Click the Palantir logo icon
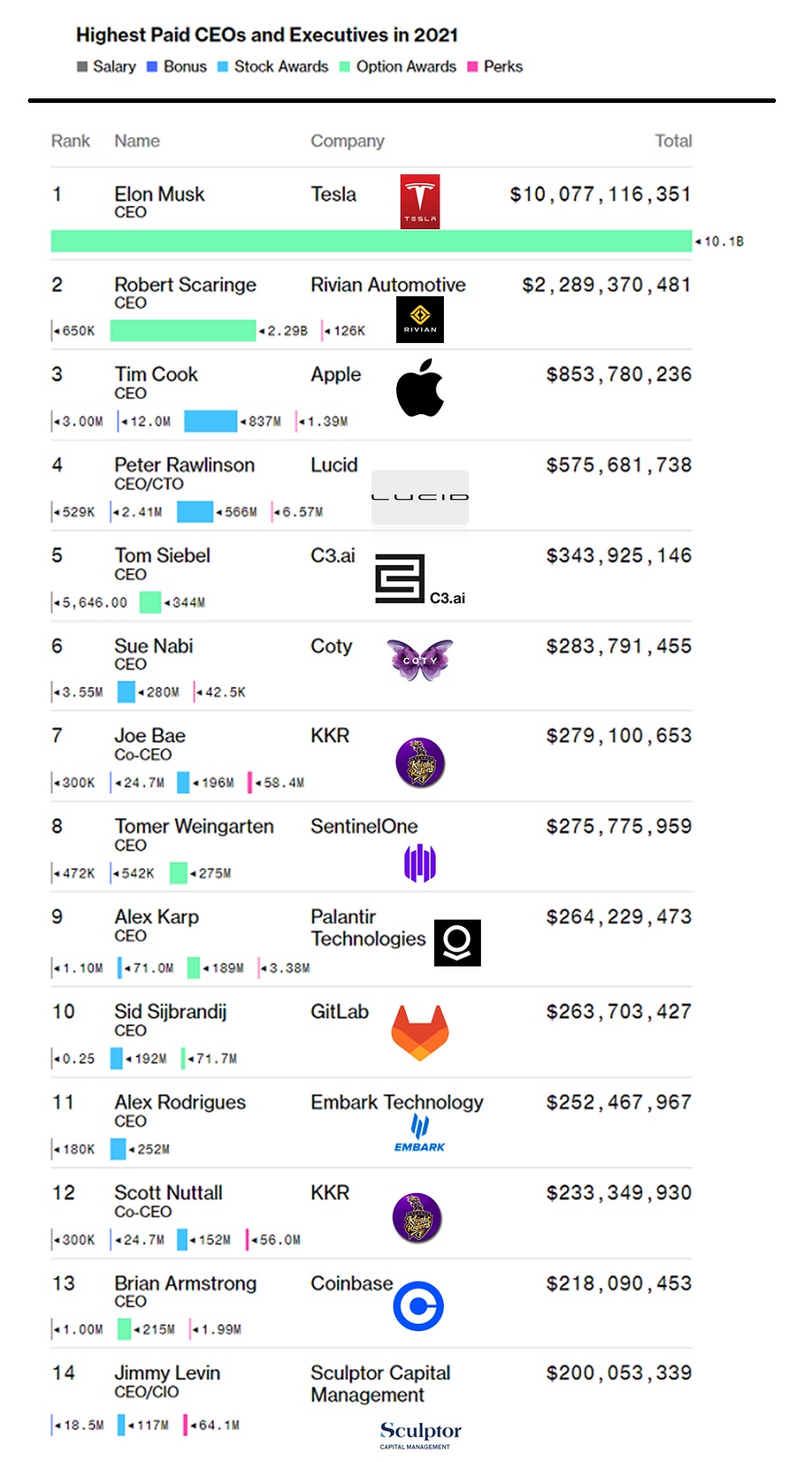The height and width of the screenshot is (1462, 812). pyautogui.click(x=457, y=943)
